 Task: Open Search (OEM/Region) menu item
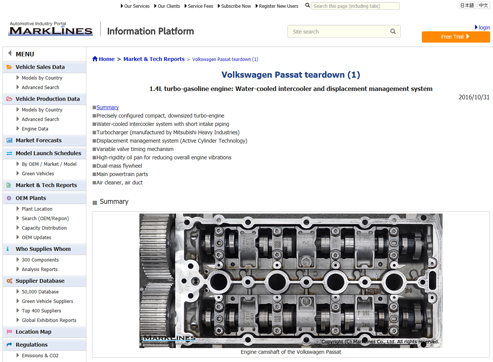45,219
